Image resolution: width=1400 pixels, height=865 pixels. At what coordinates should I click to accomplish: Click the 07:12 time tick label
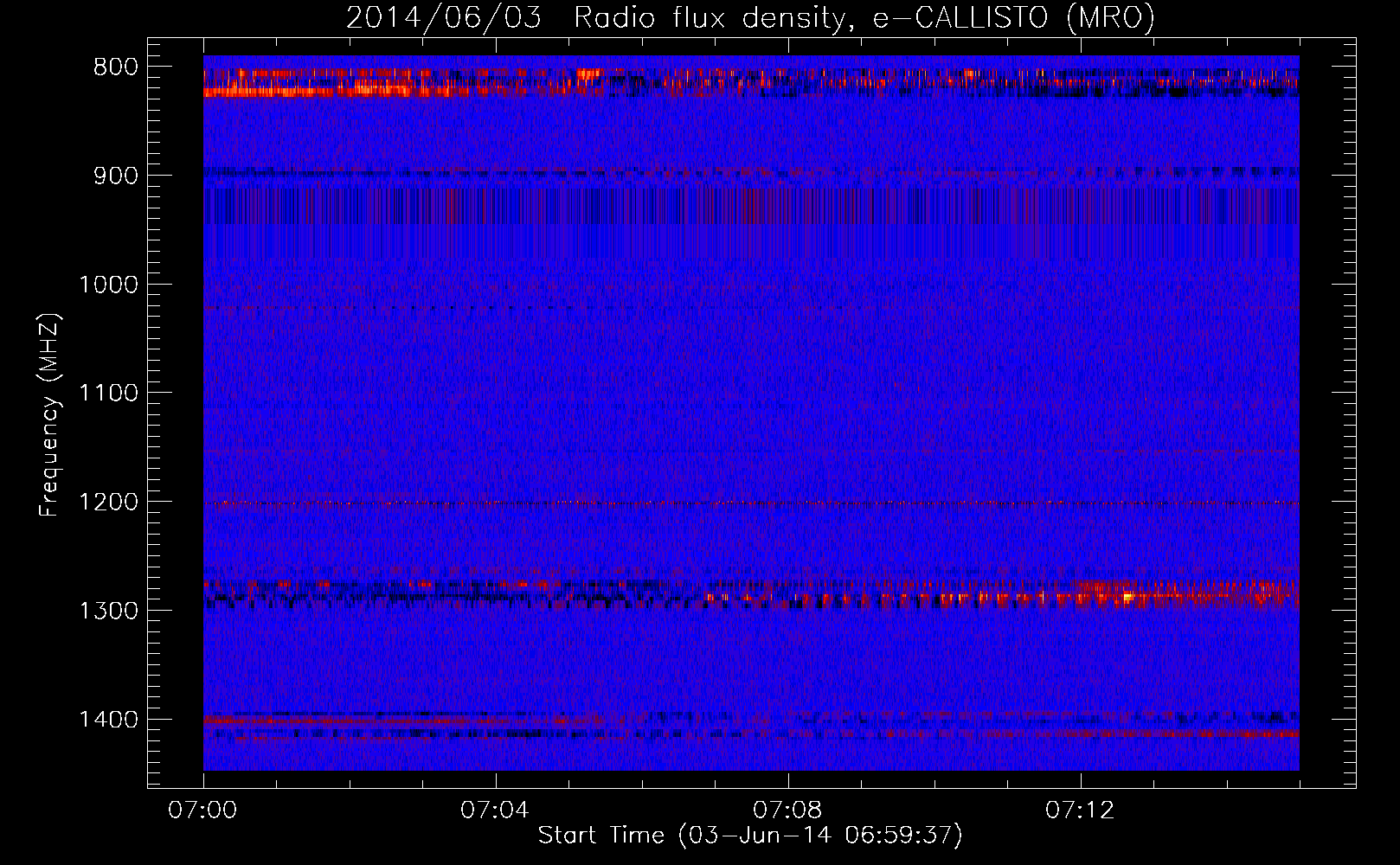tap(1080, 811)
